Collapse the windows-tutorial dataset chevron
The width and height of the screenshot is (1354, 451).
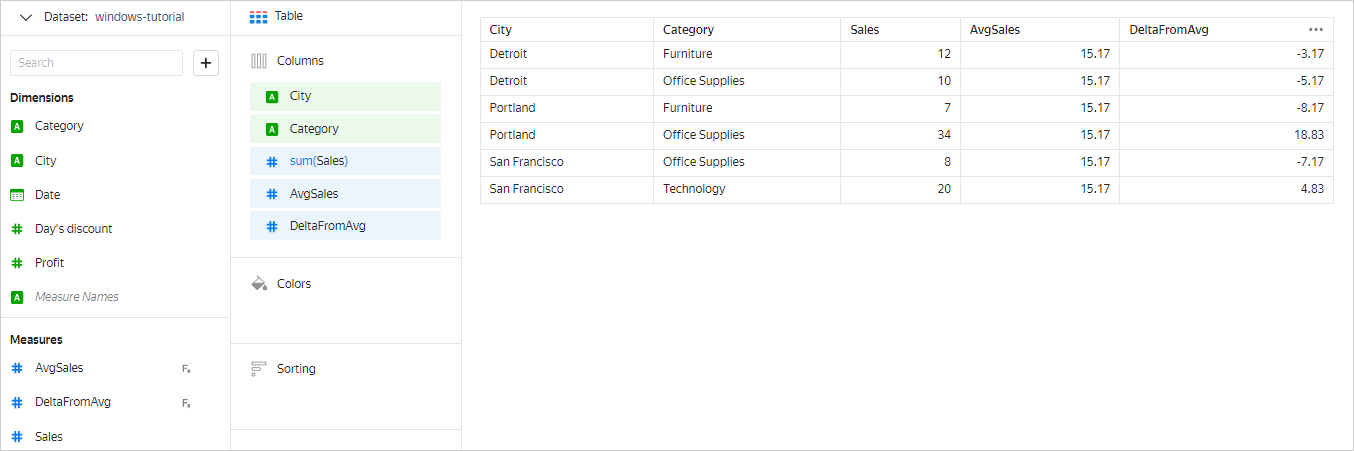coord(26,17)
